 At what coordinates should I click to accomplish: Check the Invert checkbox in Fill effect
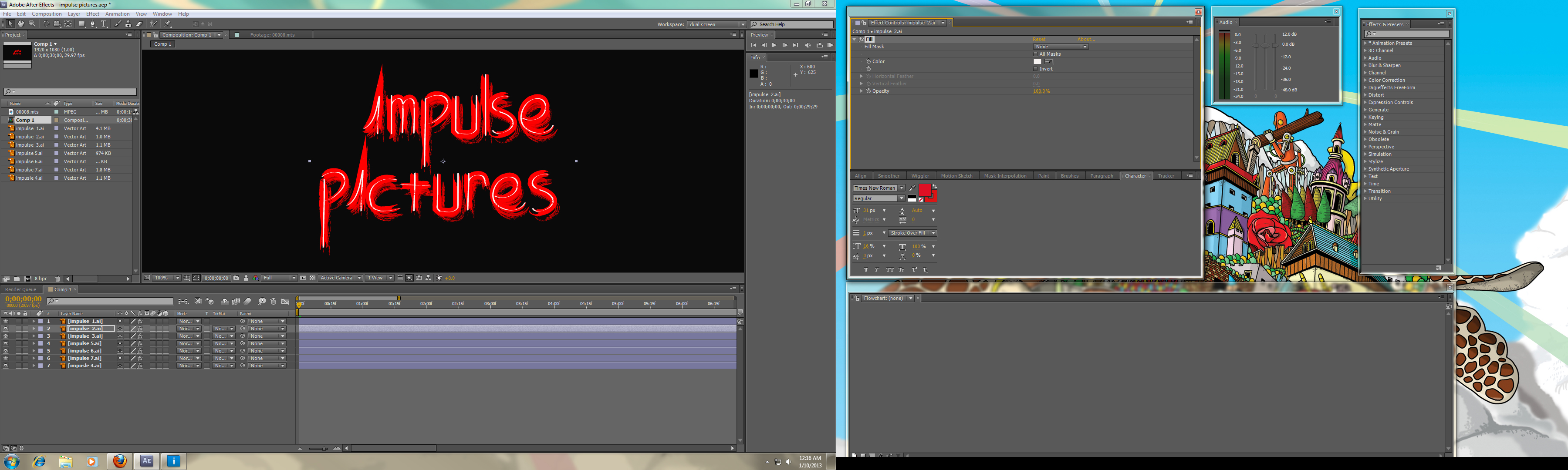coord(1035,69)
